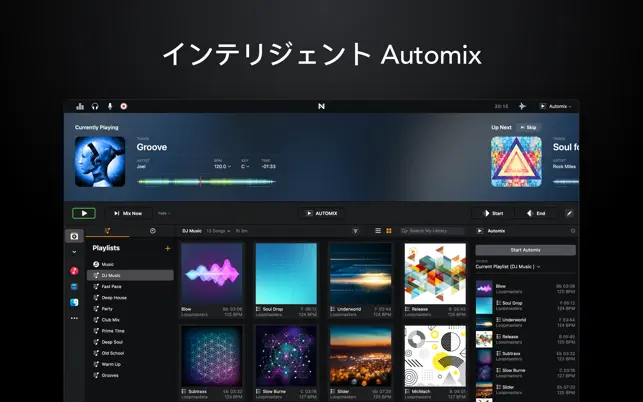Screen dimensions: 643x402
Task: Select the Party playlist
Action: tap(130, 308)
